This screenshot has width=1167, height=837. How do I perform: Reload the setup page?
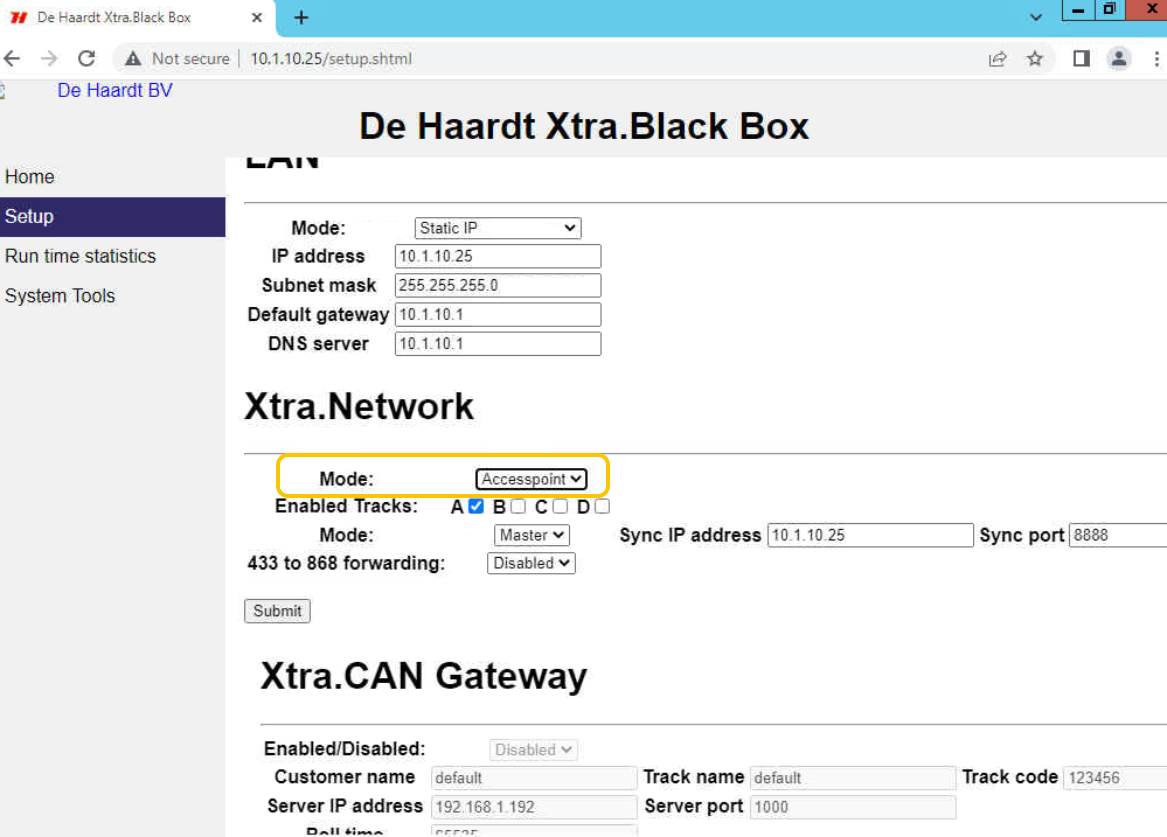[87, 58]
